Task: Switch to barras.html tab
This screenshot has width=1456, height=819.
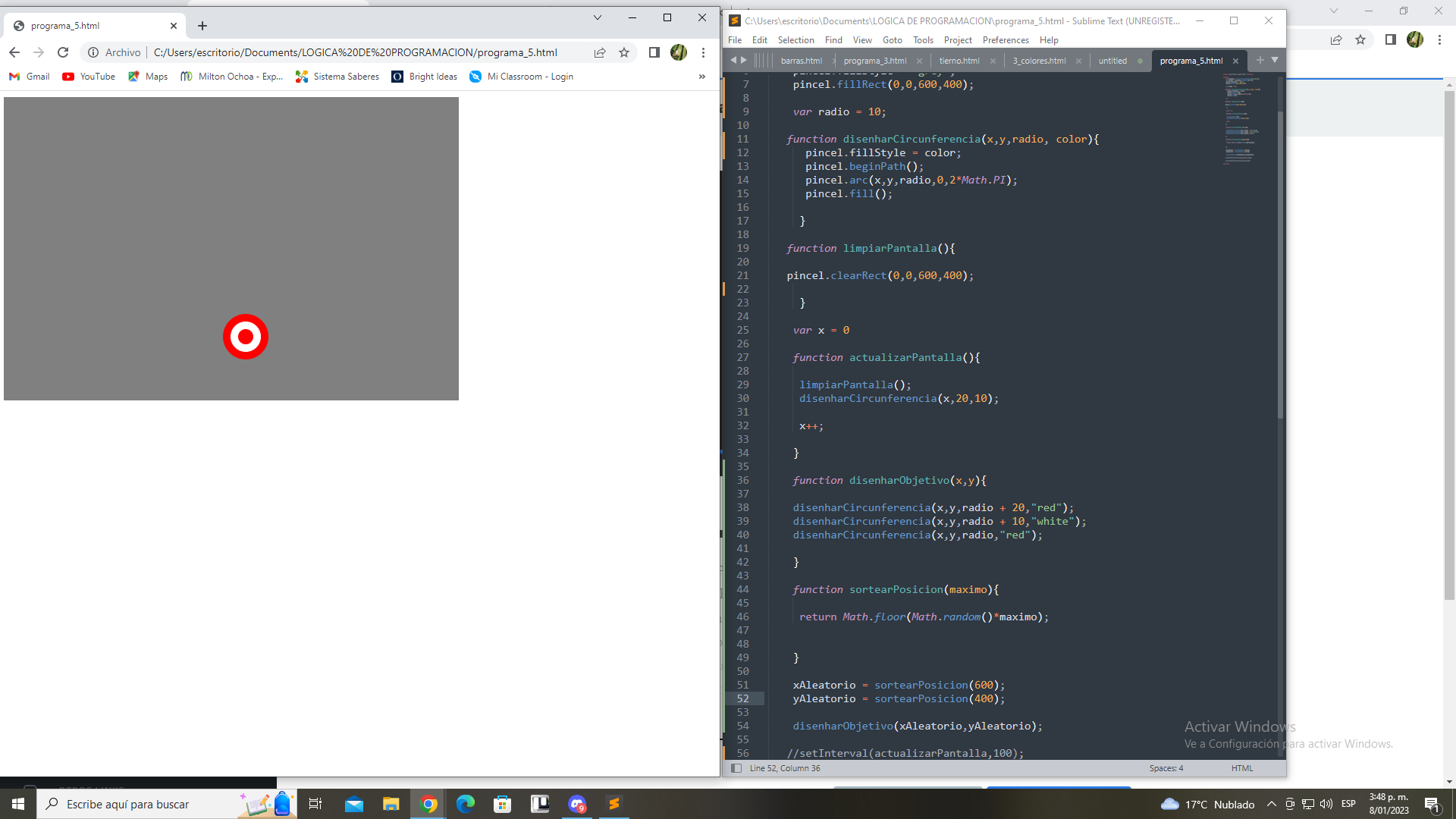Action: [801, 61]
